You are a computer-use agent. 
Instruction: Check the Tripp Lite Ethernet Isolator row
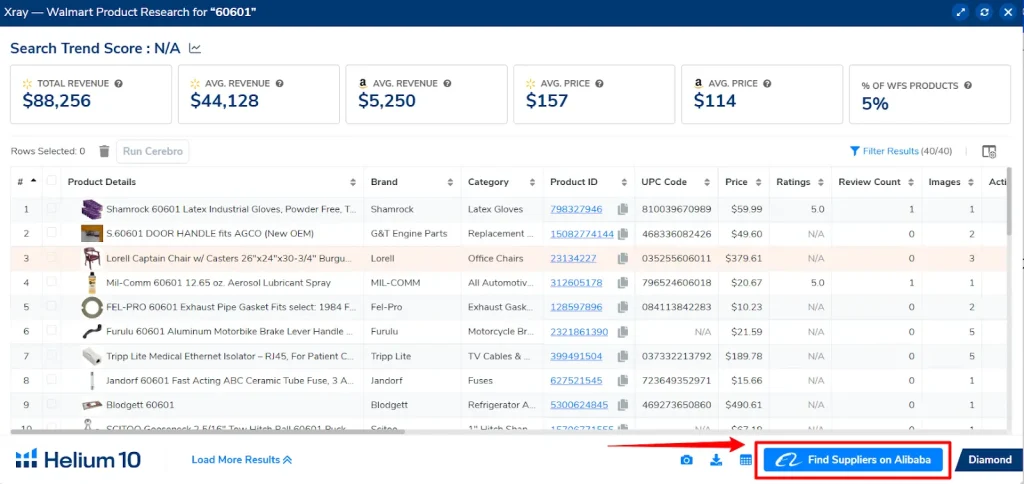pyautogui.click(x=52, y=355)
